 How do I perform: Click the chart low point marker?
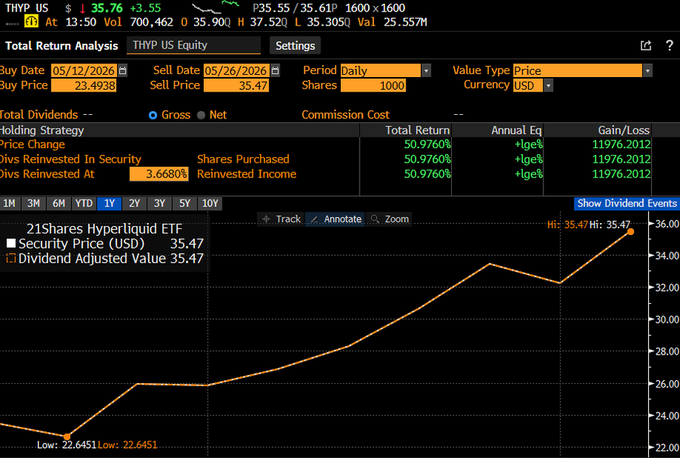[67, 436]
